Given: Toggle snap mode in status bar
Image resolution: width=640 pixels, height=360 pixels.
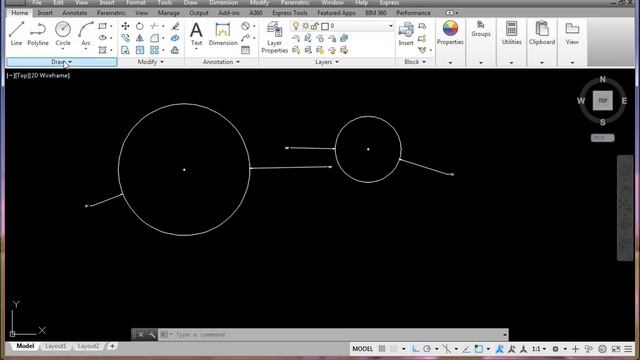Looking at the screenshot, I should tap(393, 349).
